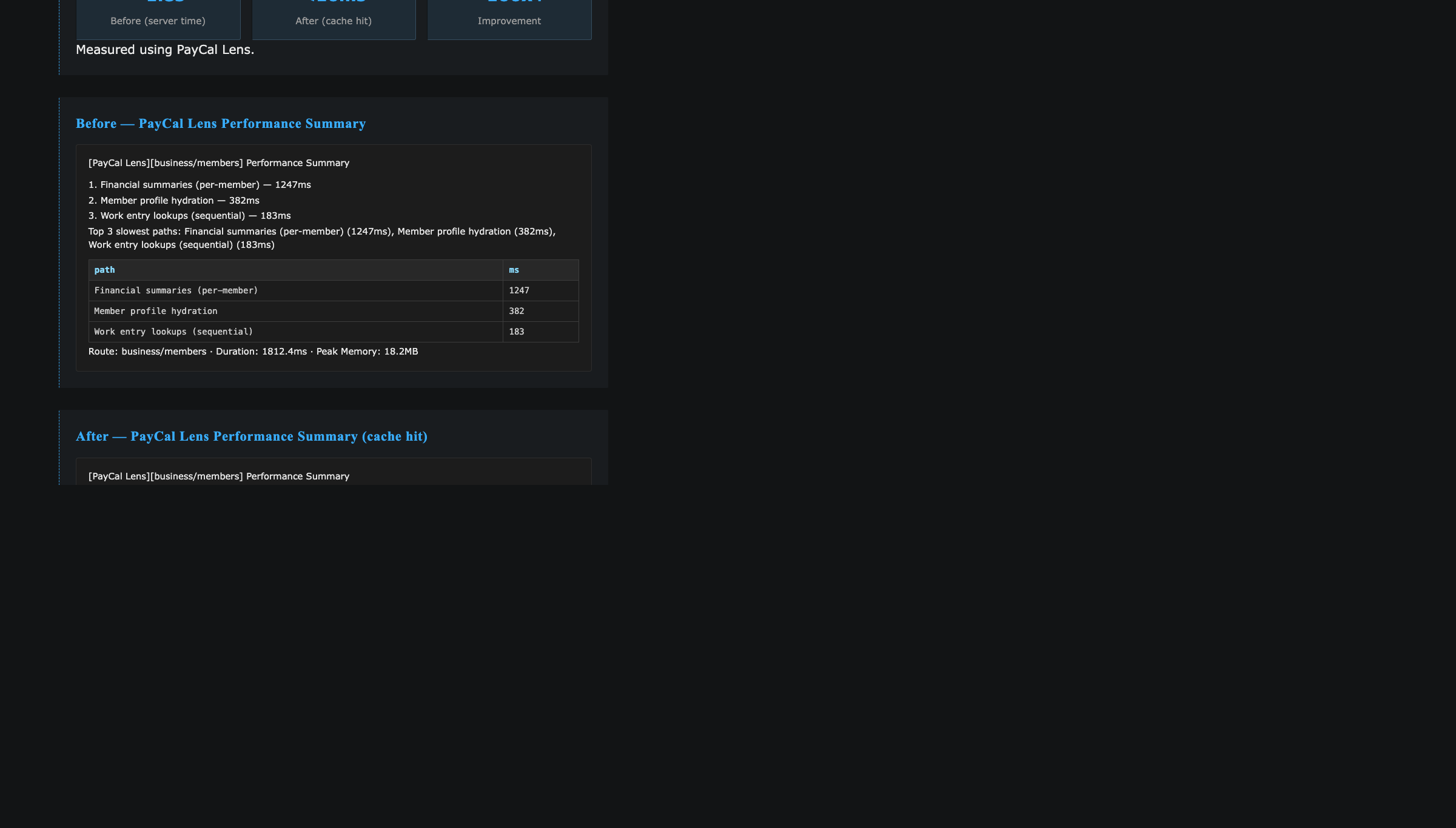This screenshot has height=828, width=1456.
Task: Click the 'After (cache hit)' stat card
Action: click(x=334, y=19)
